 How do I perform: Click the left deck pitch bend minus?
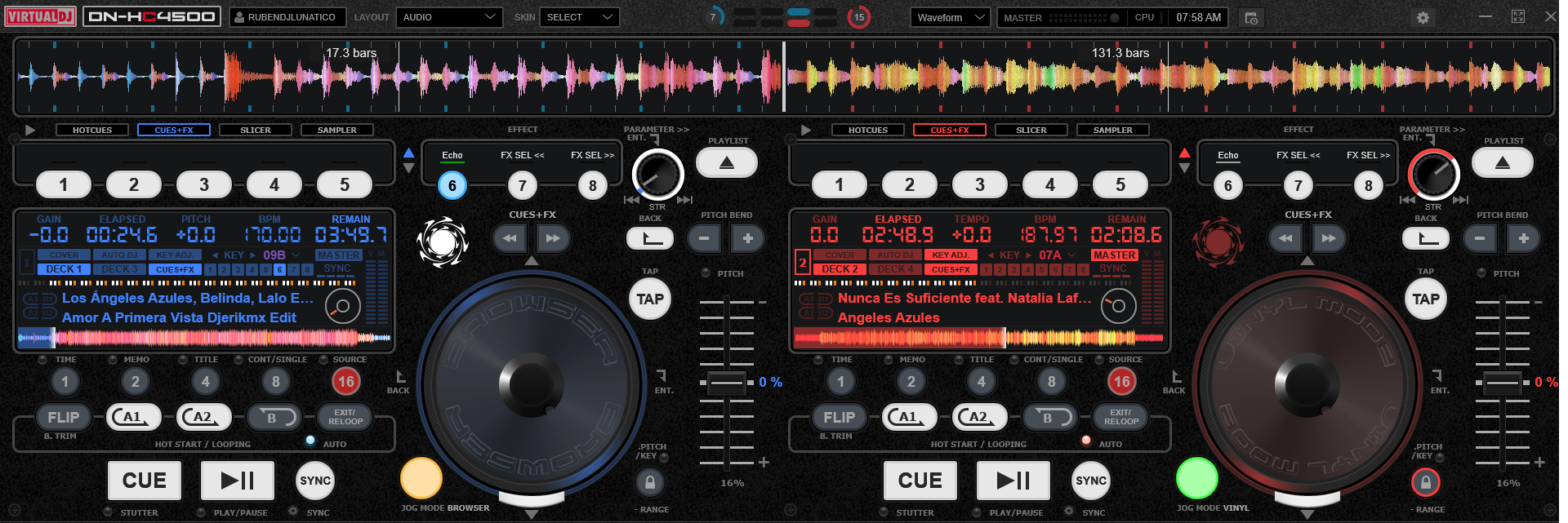[704, 238]
